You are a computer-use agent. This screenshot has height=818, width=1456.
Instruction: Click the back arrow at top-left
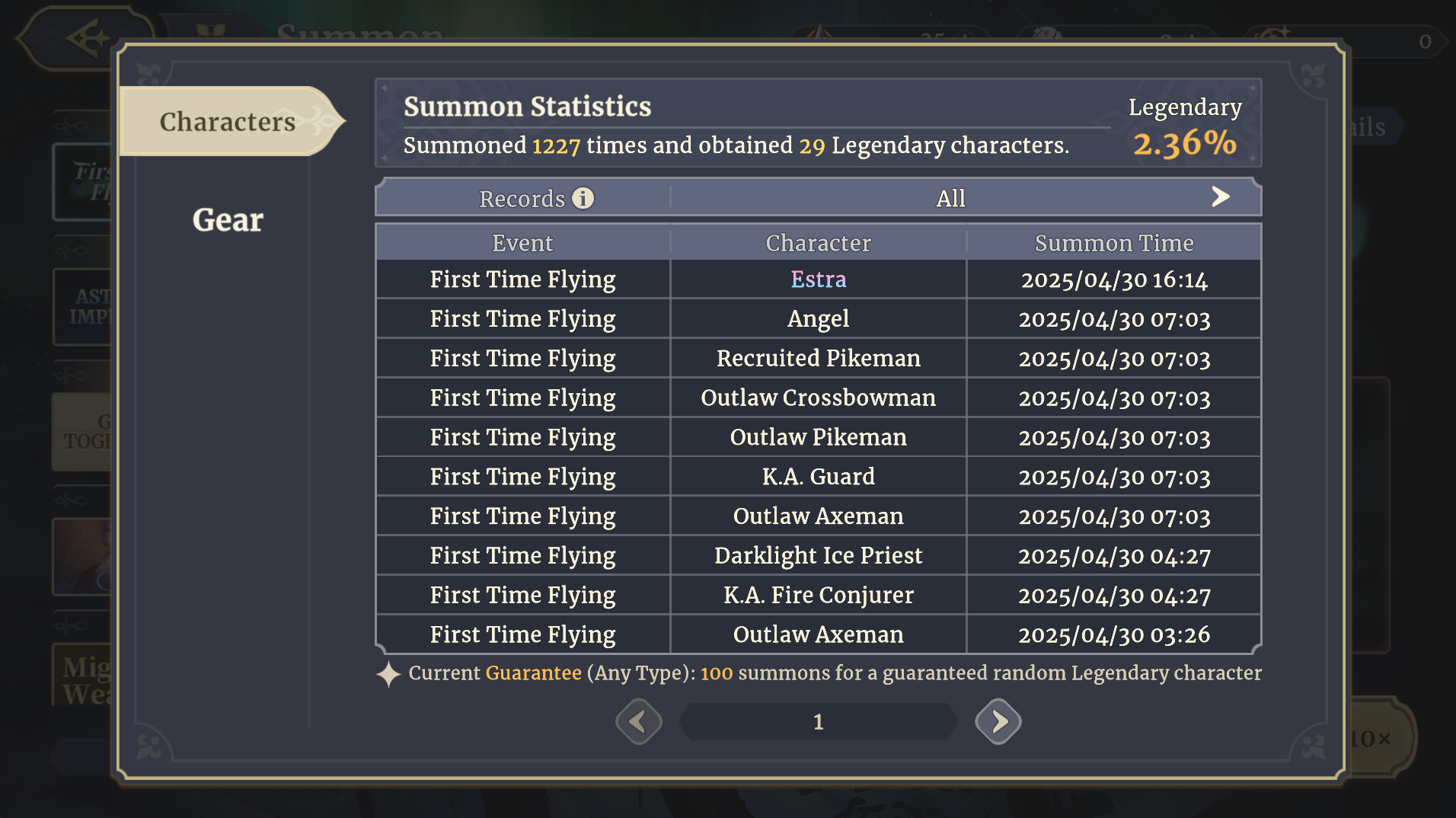click(86, 38)
